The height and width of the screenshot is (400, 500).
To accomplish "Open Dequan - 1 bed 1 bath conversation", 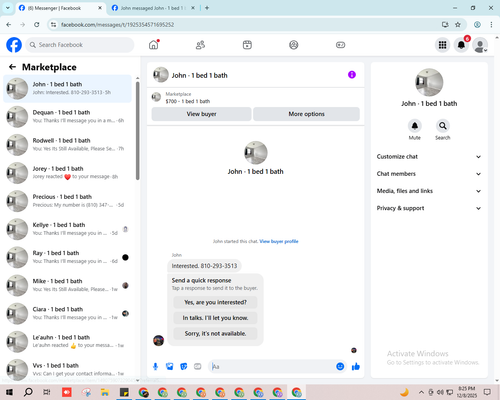I will tap(67, 117).
